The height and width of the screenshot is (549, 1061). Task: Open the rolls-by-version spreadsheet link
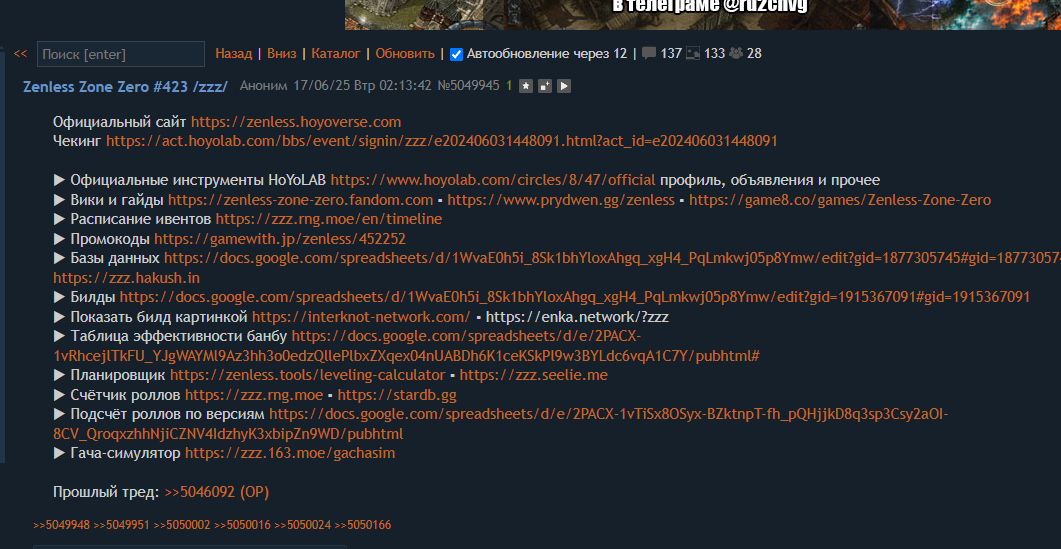(x=609, y=414)
